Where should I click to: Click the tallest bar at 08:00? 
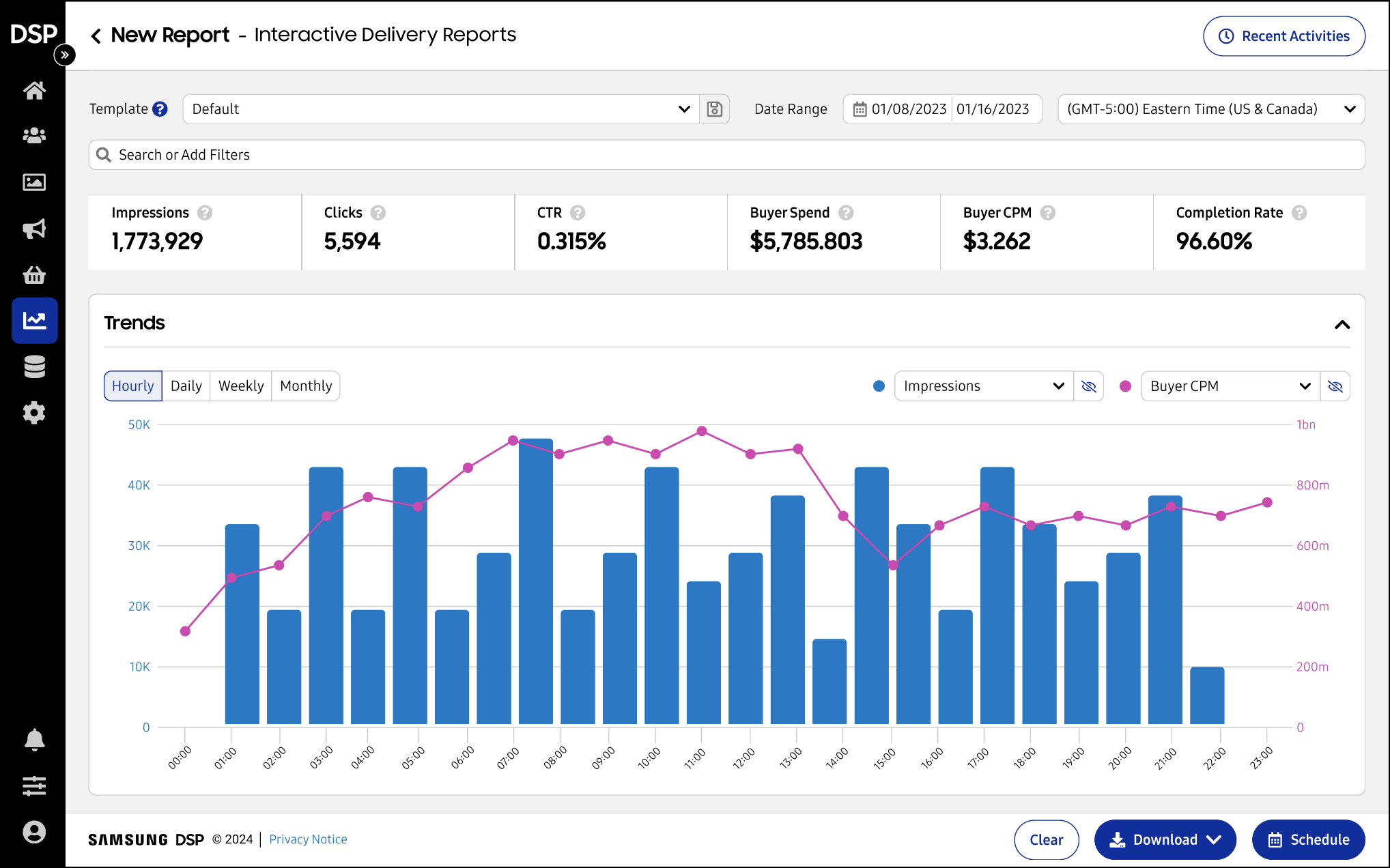[x=536, y=581]
